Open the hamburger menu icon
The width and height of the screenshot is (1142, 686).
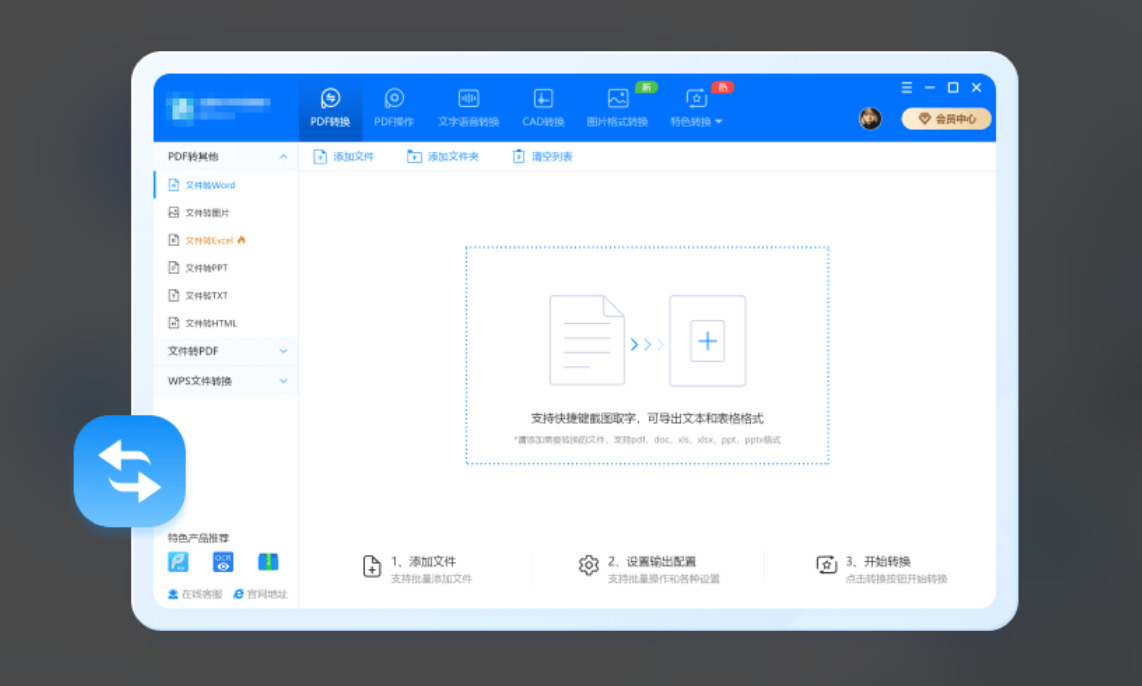[907, 87]
